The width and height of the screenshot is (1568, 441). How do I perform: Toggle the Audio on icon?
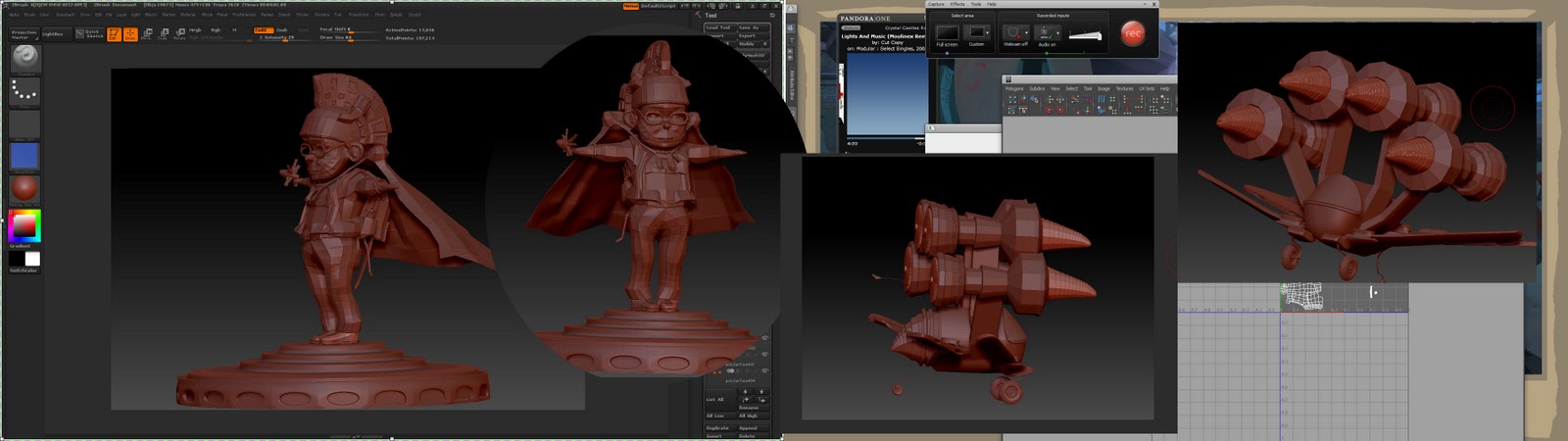(x=1047, y=33)
